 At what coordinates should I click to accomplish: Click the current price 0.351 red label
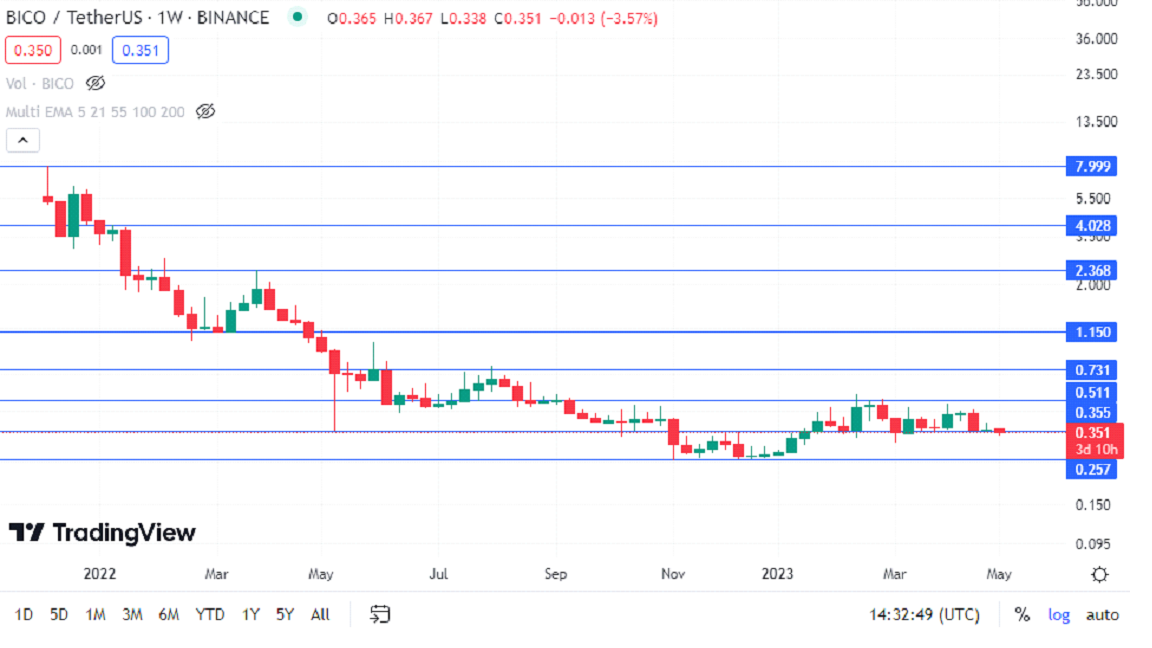click(1095, 440)
